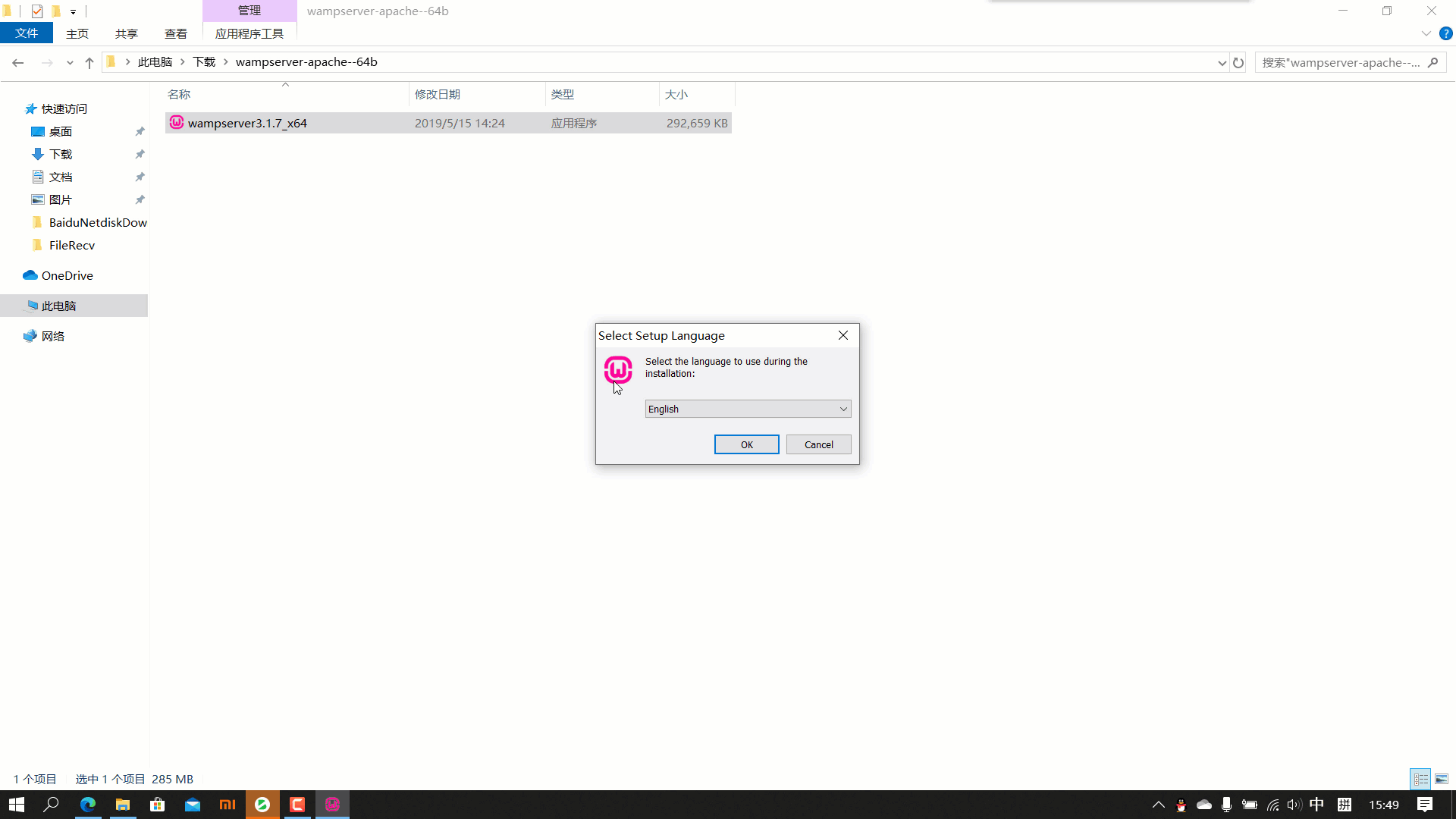Select English from language dropdown

tap(747, 408)
